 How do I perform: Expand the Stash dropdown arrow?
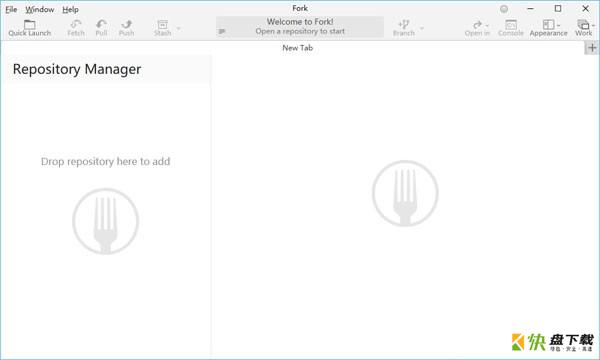[x=178, y=28]
